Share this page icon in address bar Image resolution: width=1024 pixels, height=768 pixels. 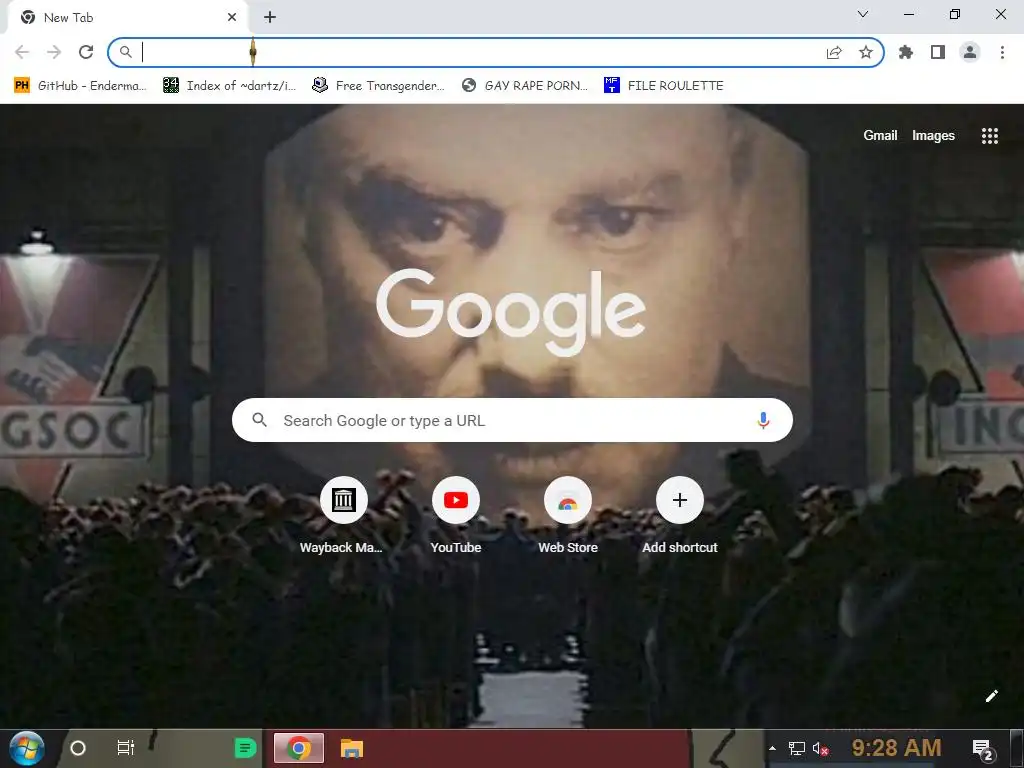pyautogui.click(x=834, y=52)
